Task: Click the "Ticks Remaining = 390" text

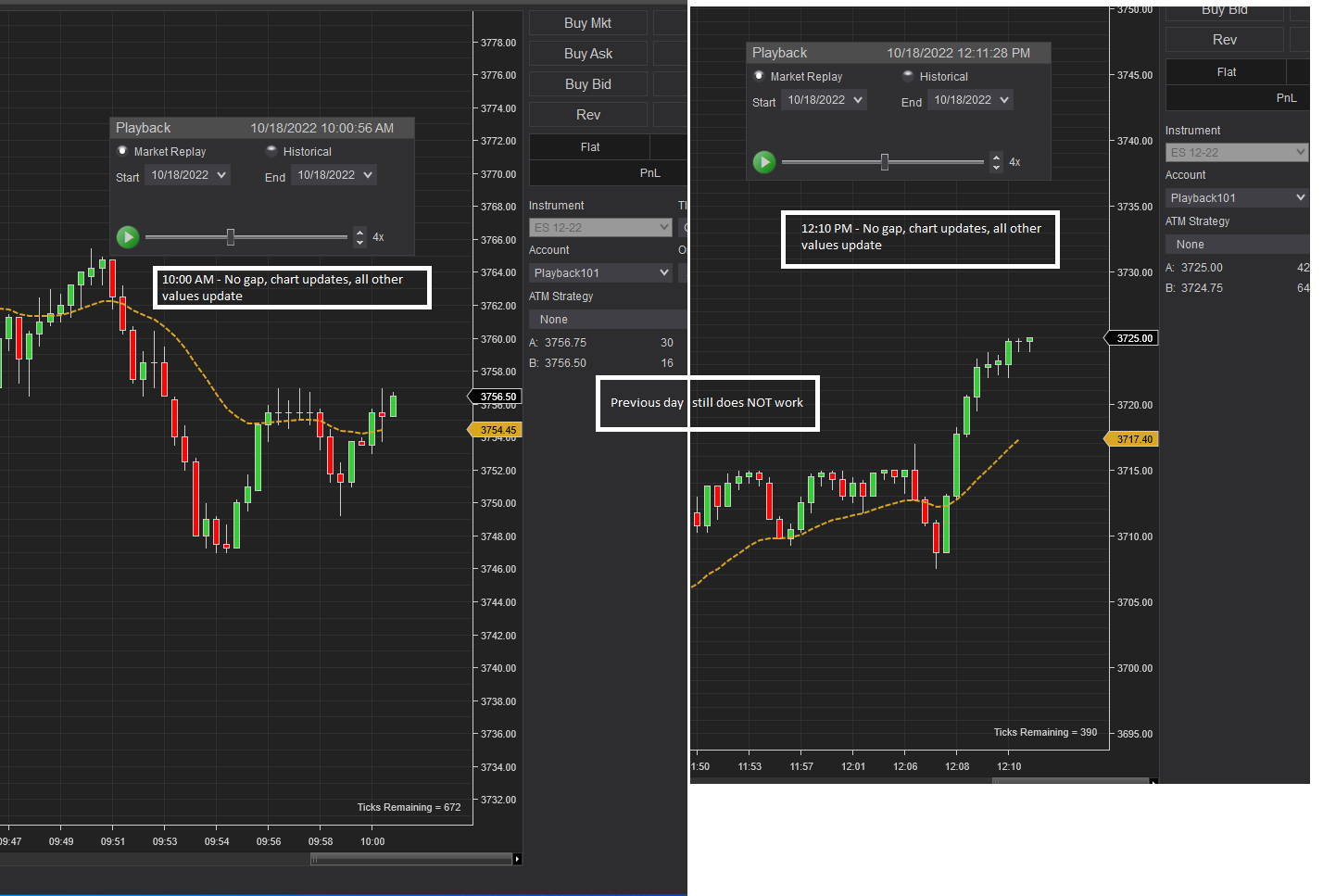Action: 1045,732
